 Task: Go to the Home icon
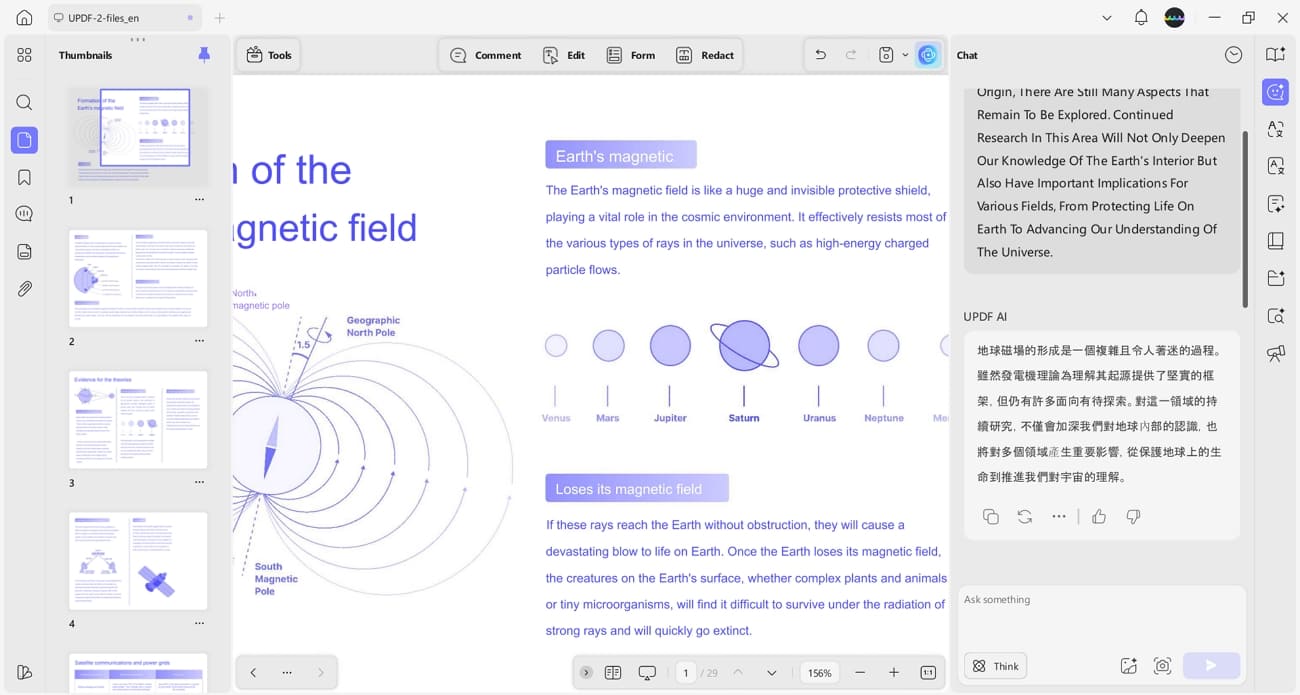coord(24,17)
